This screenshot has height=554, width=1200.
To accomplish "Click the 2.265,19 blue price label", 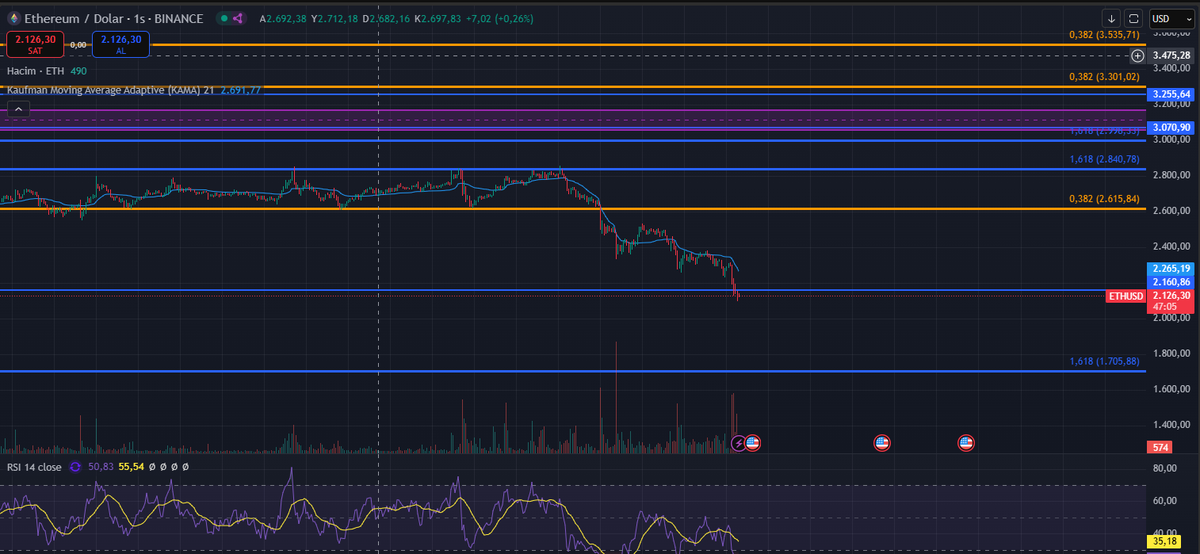I will pos(1171,269).
